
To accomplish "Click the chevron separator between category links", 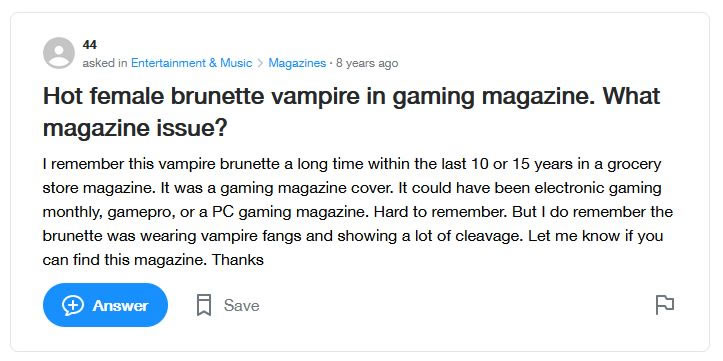I will coord(260,63).
